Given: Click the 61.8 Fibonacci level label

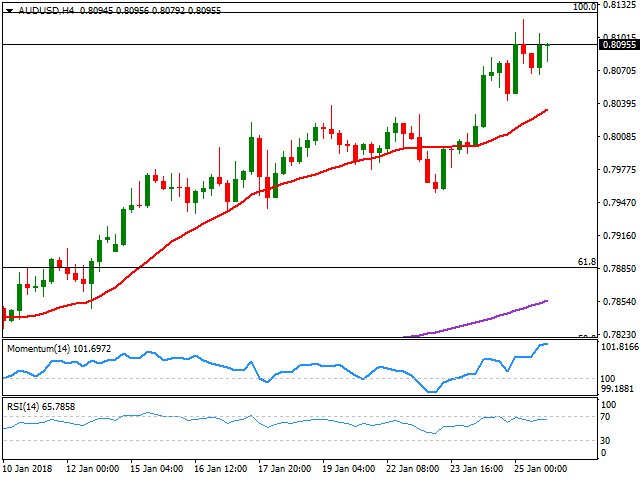Looking at the screenshot, I should pos(587,262).
